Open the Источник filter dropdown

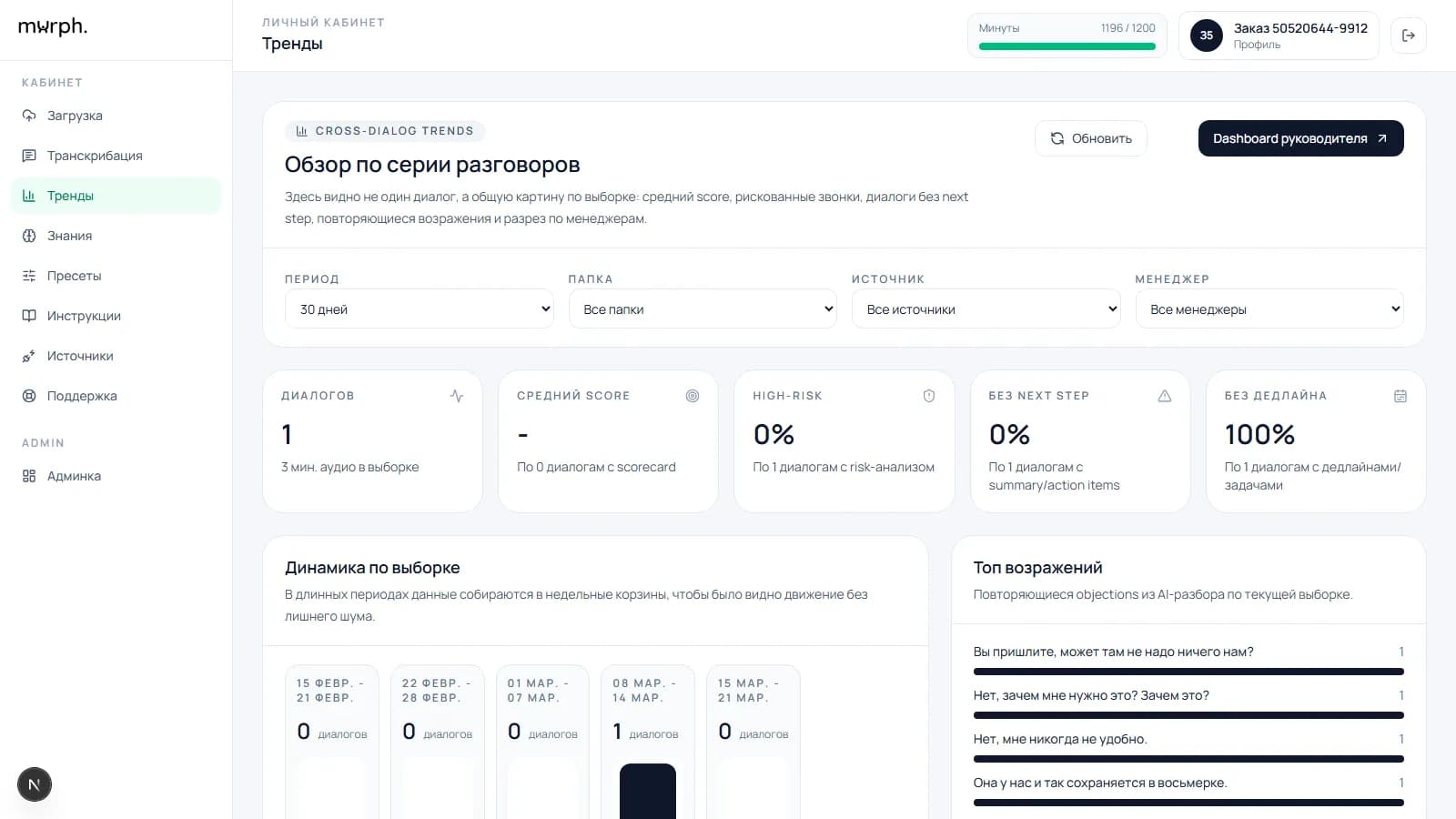986,309
